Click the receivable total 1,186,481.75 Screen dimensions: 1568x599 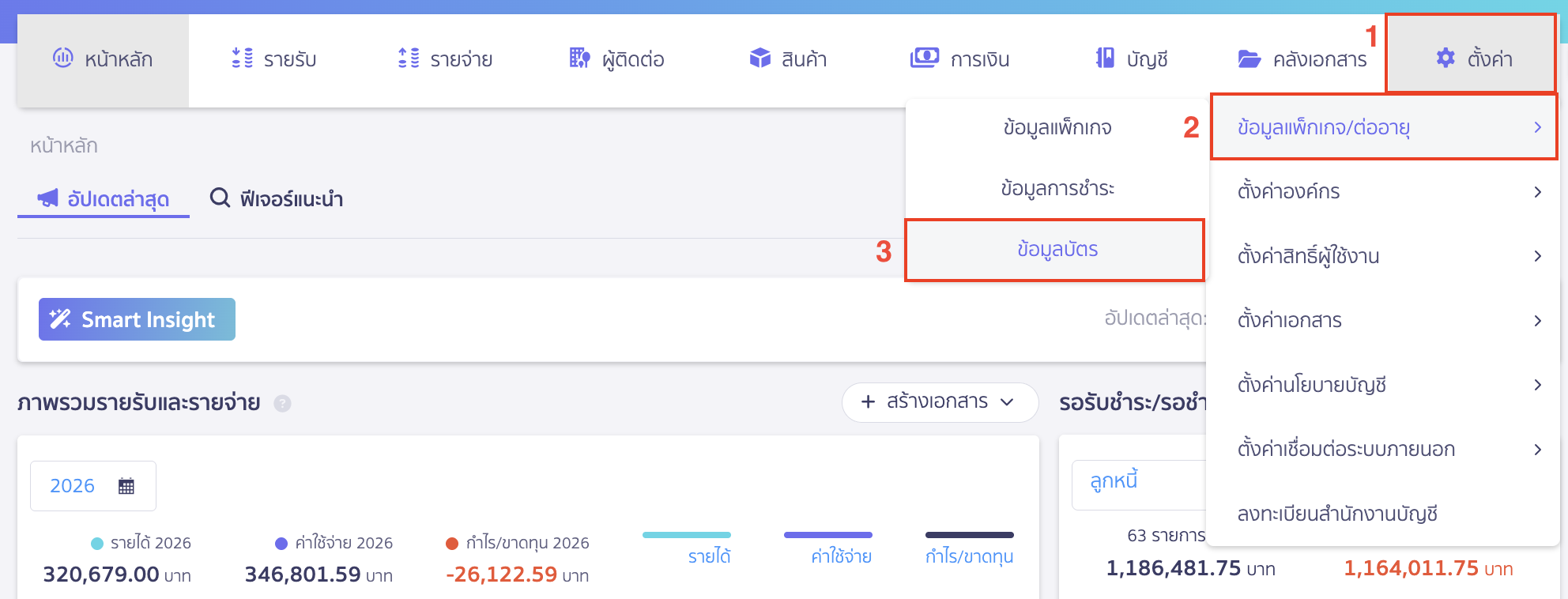(1174, 568)
